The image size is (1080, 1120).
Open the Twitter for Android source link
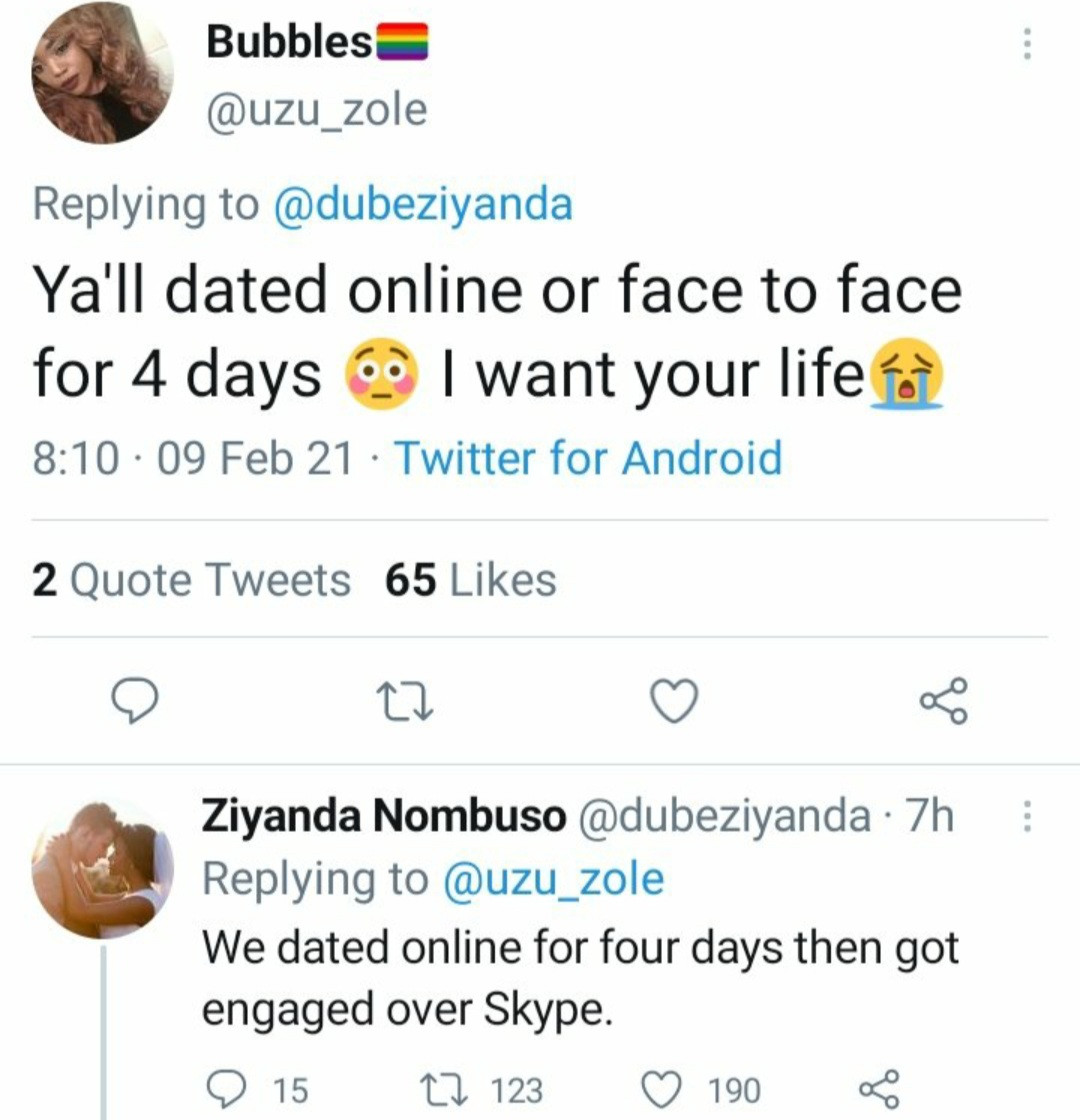click(x=589, y=459)
